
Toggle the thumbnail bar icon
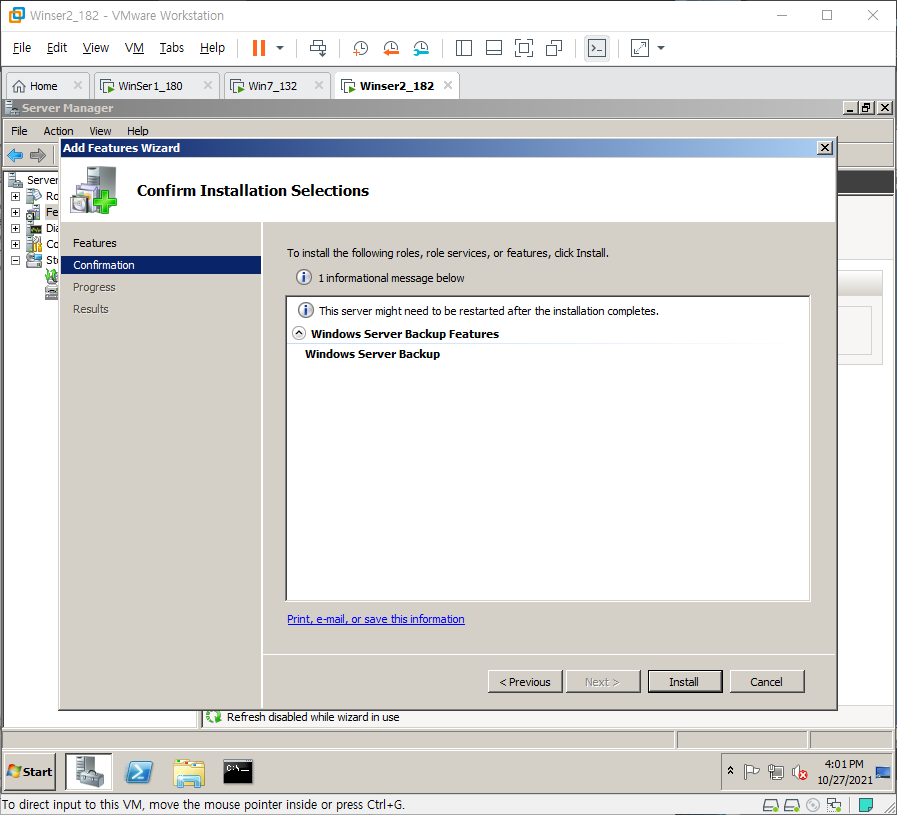coord(494,48)
